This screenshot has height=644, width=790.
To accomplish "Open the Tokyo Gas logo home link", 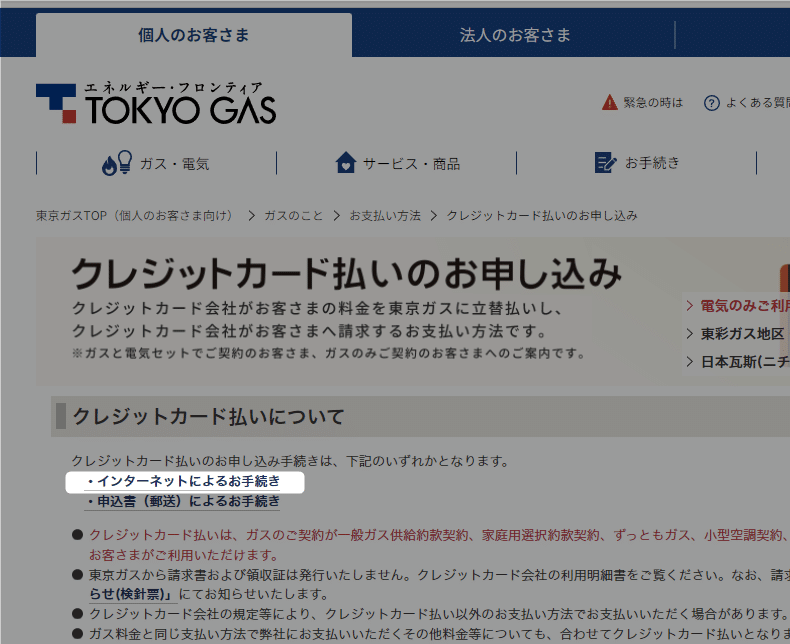I will pos(156,103).
